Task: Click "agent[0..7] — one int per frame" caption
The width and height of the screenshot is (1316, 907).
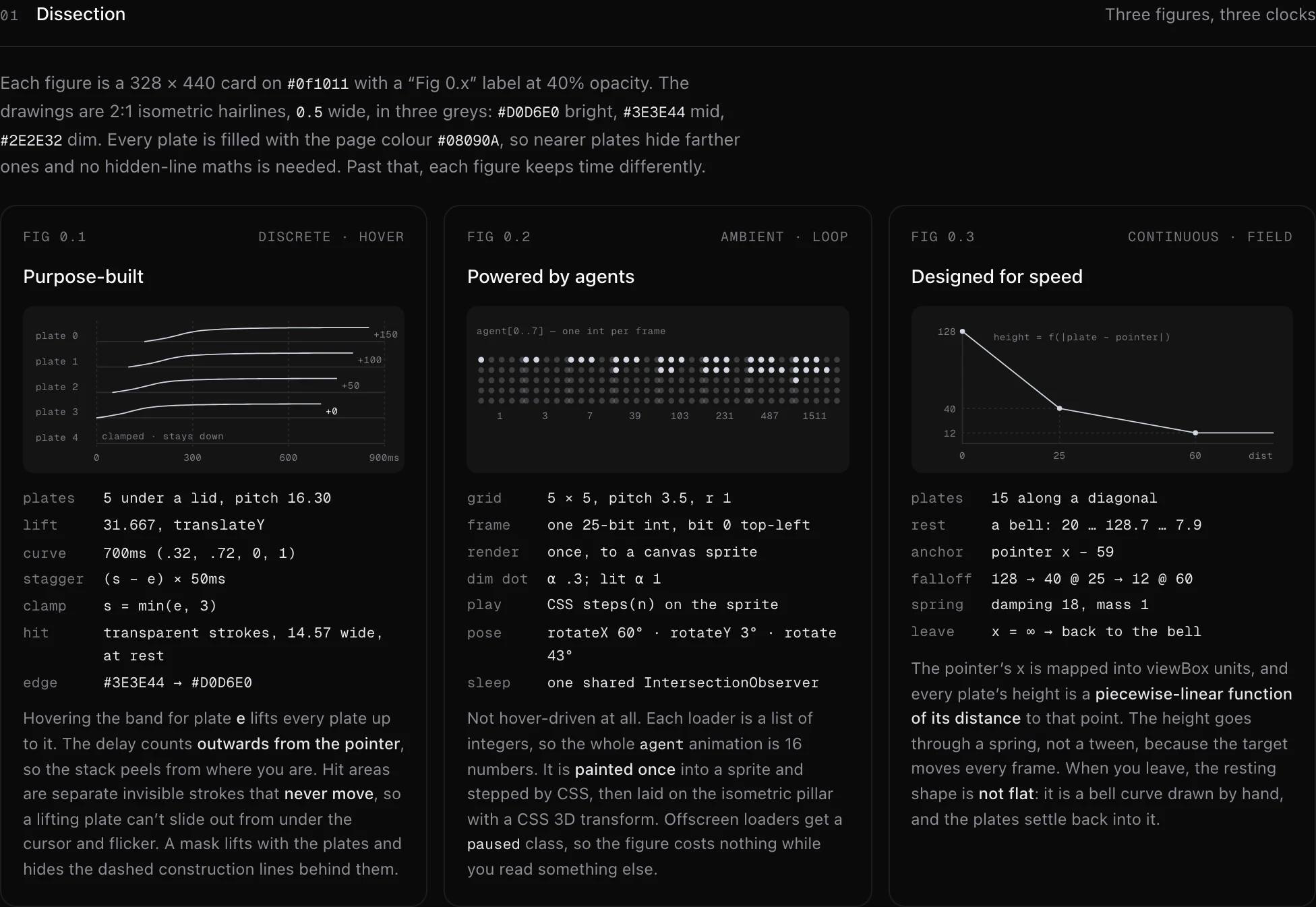Action: (571, 331)
